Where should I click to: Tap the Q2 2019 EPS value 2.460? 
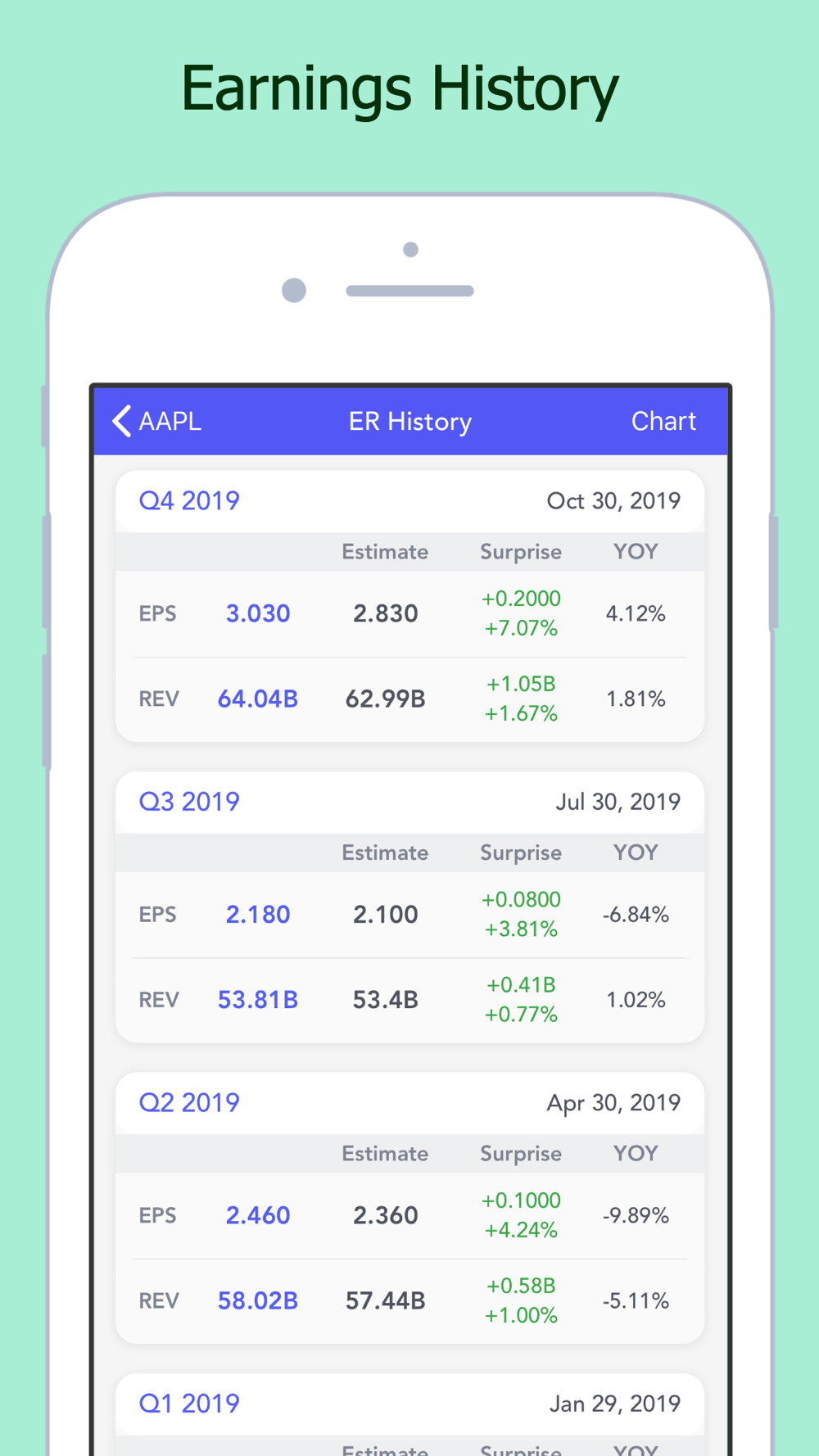pos(258,1215)
